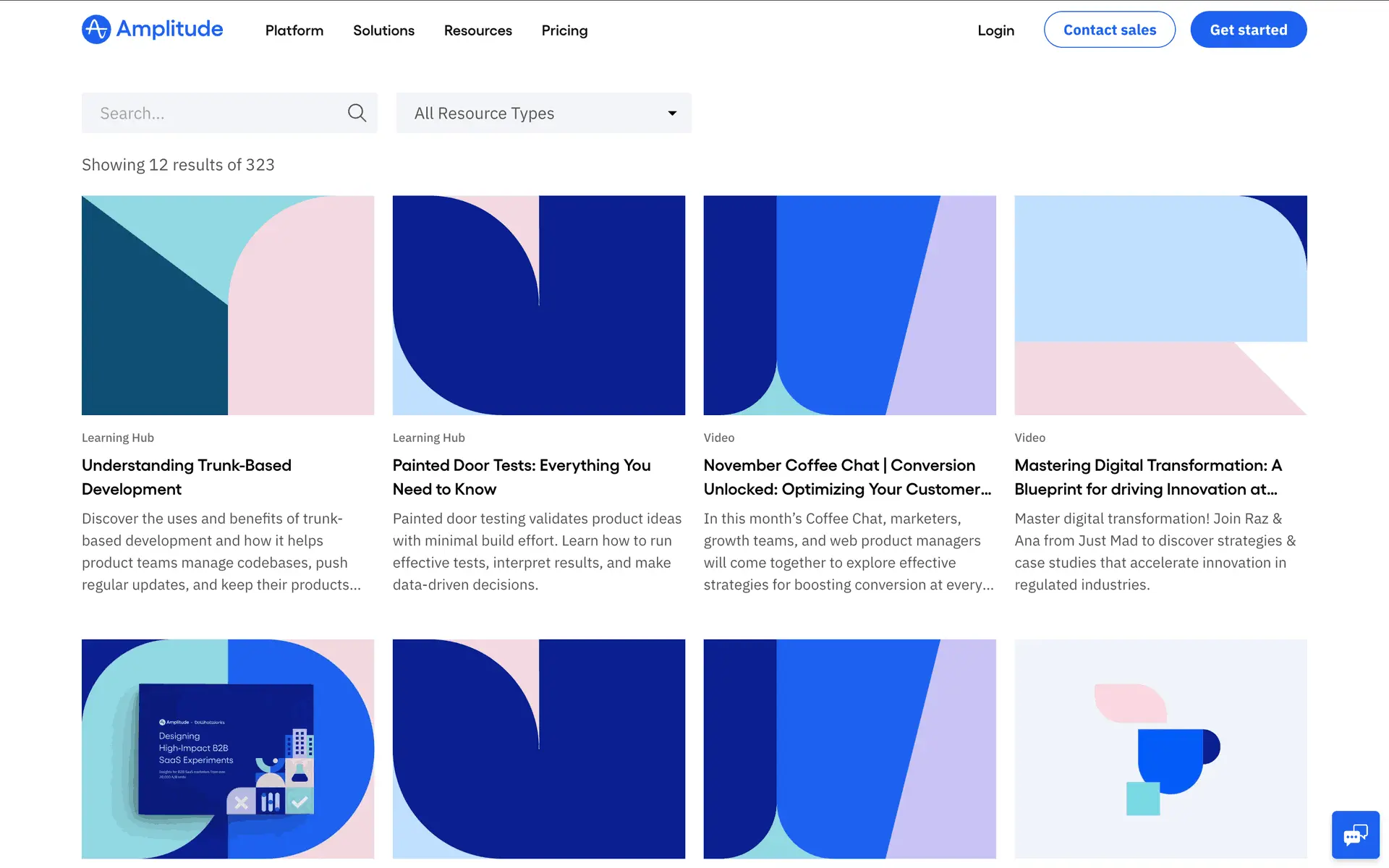This screenshot has height=868, width=1389.
Task: Click the Designing High-Impact B2B SaaS Experiments thumbnail
Action: (x=228, y=749)
